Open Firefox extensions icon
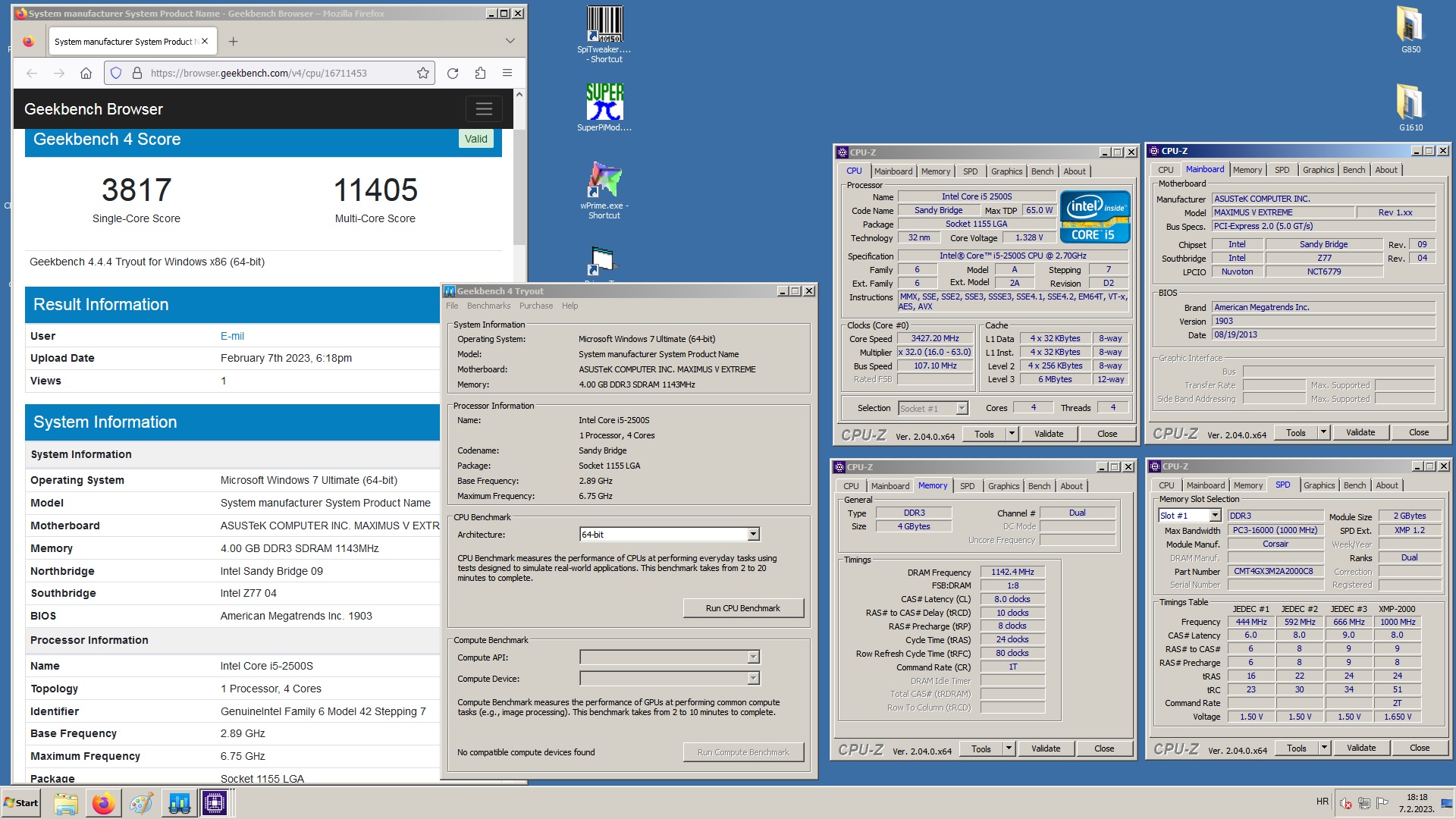This screenshot has width=1456, height=819. [x=480, y=73]
